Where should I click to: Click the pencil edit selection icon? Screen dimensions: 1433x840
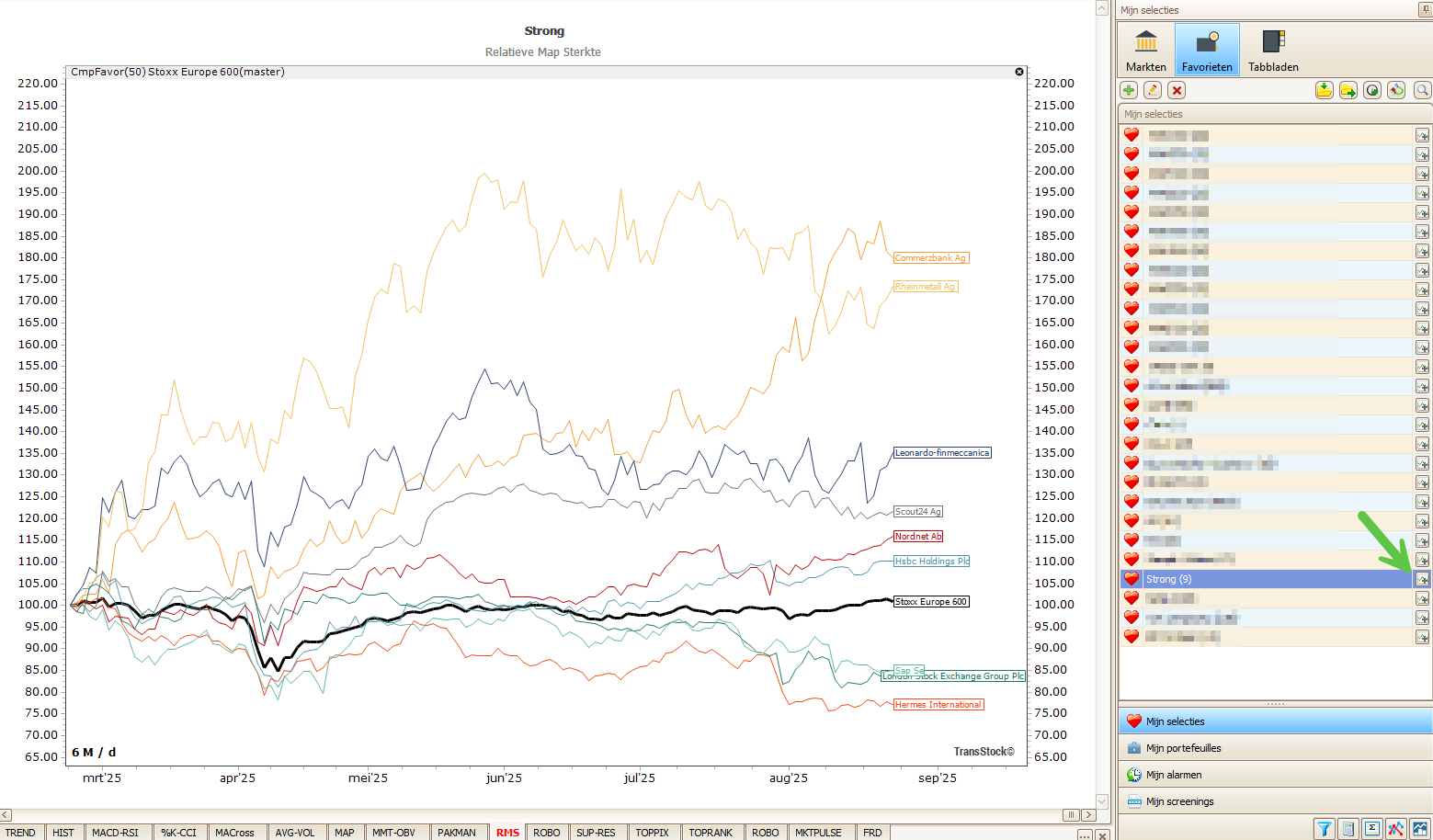[x=1153, y=90]
